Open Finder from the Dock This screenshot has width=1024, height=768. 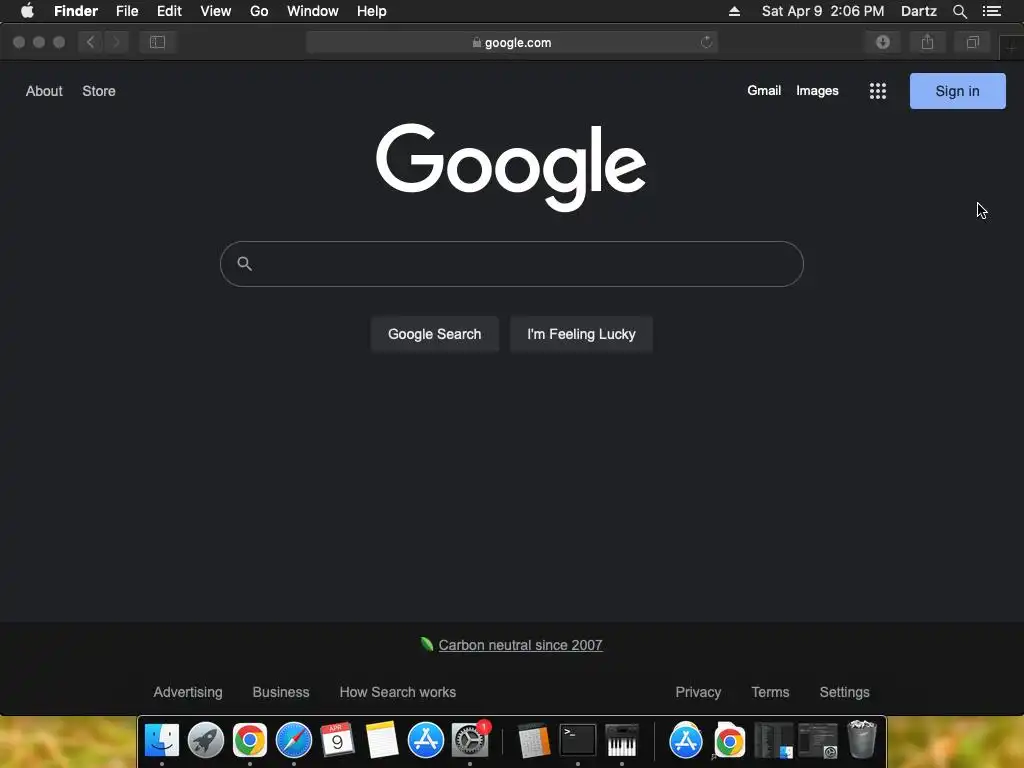162,741
